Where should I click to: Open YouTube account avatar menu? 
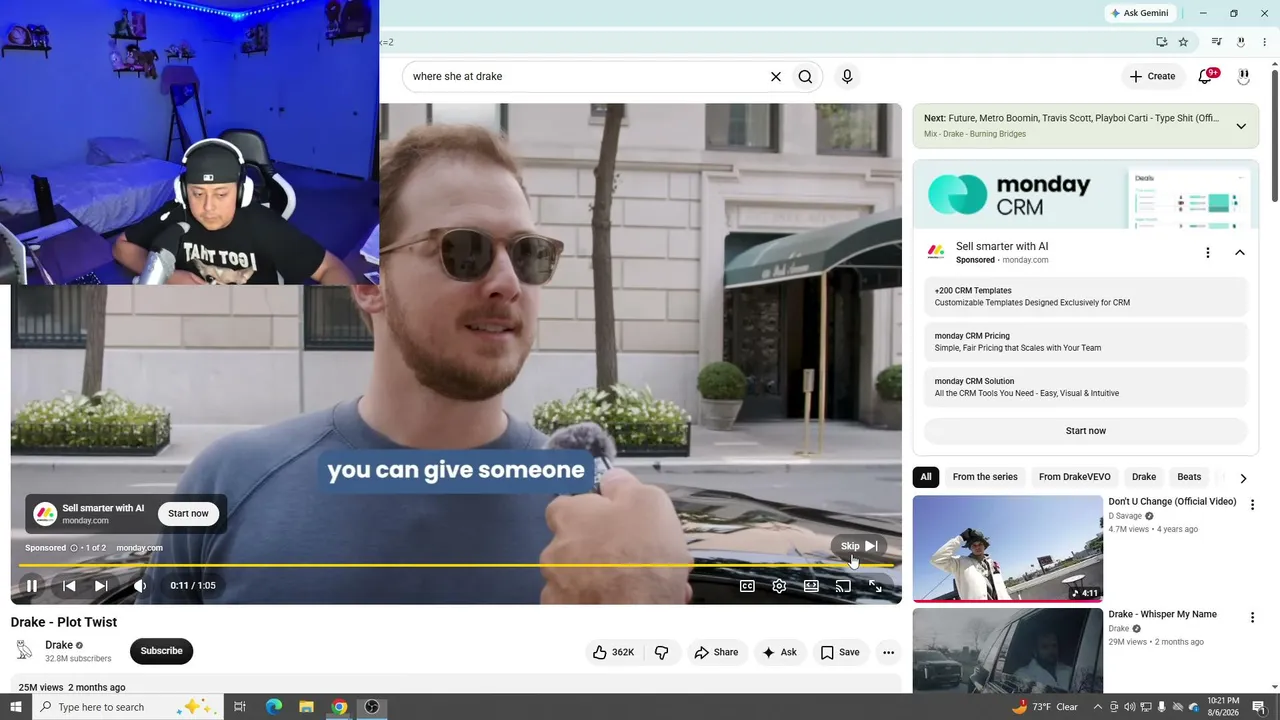1244,76
